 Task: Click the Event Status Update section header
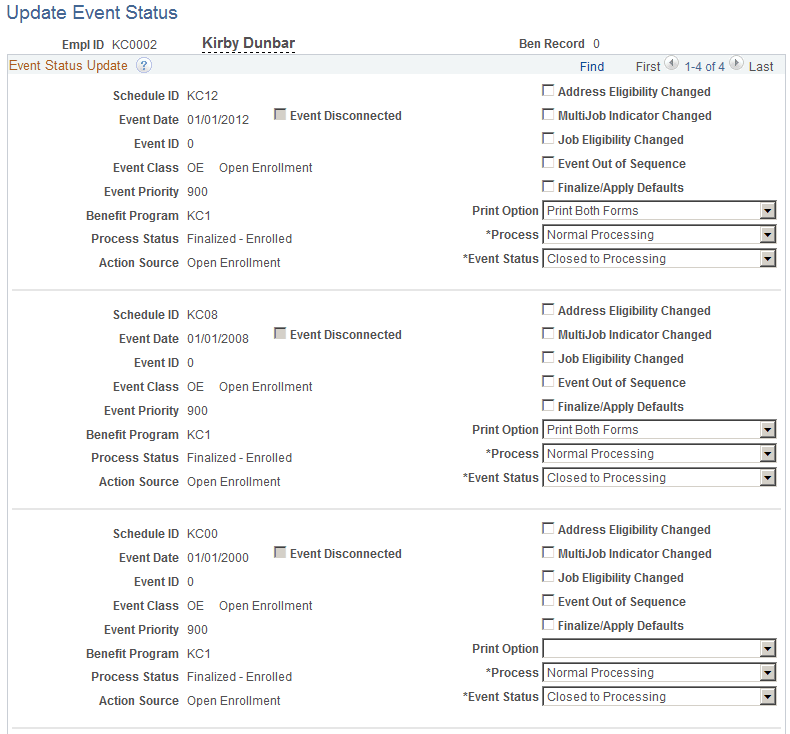(68, 65)
